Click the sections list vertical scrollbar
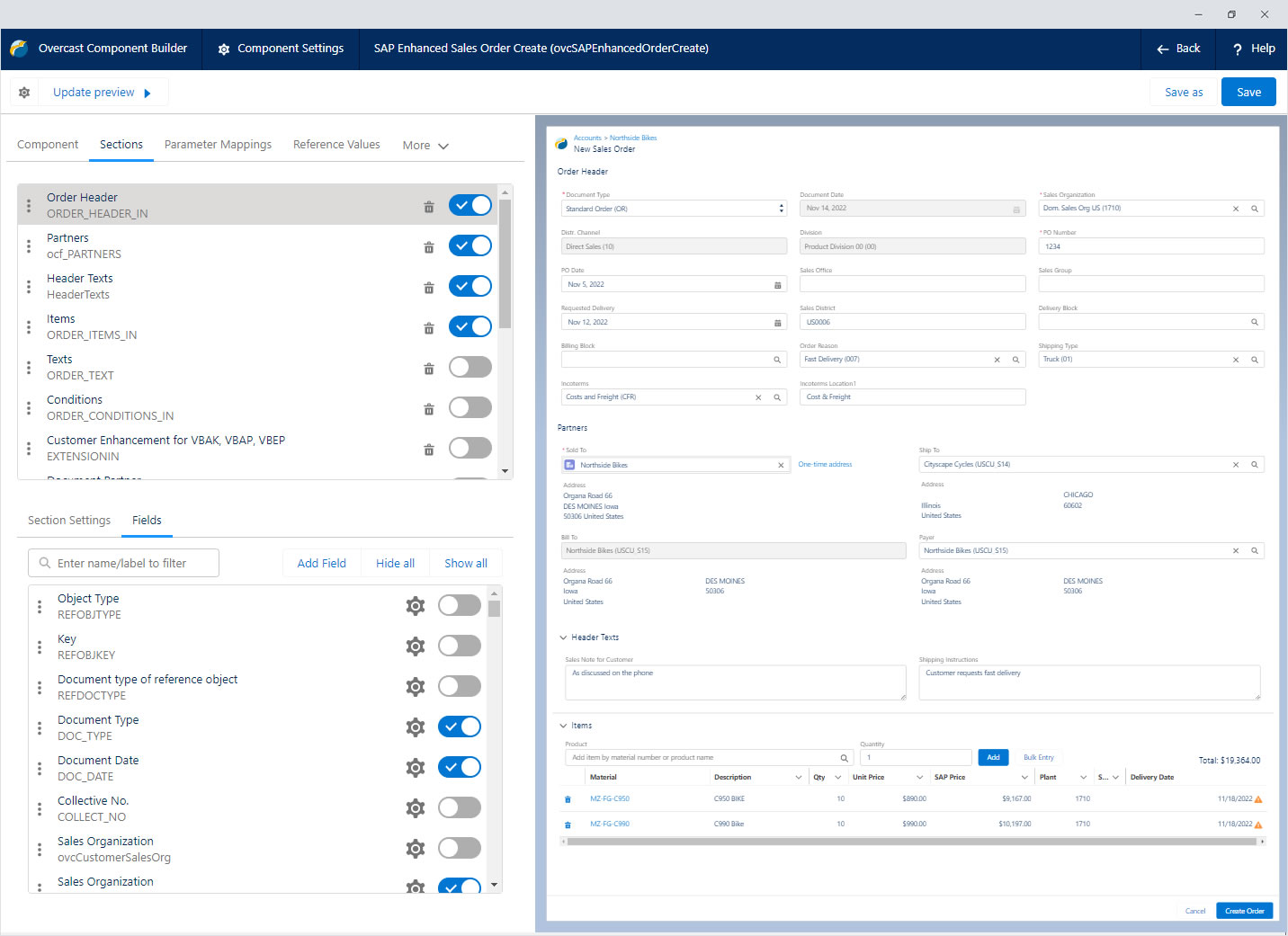Image resolution: width=1288 pixels, height=936 pixels. click(x=505, y=265)
